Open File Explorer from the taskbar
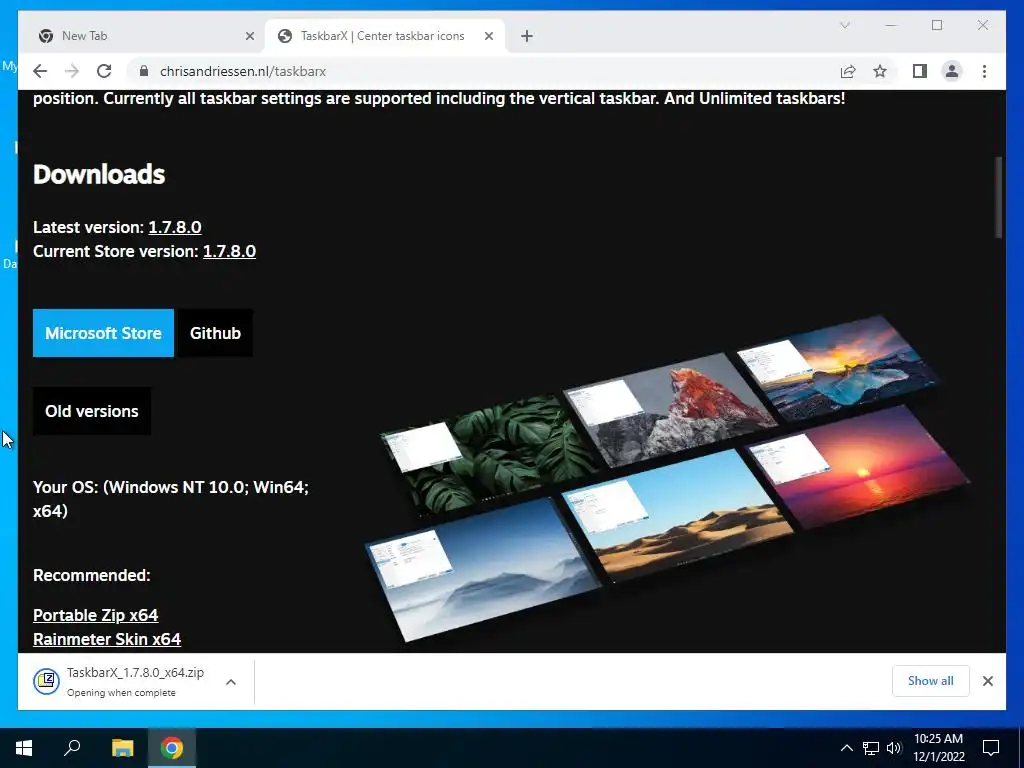This screenshot has width=1024, height=768. [122, 748]
